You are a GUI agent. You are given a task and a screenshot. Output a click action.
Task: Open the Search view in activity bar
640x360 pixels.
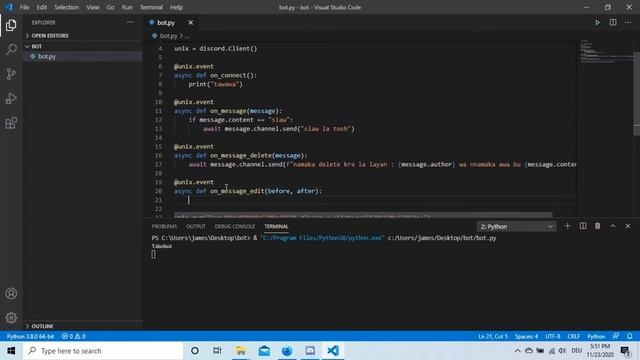point(11,49)
